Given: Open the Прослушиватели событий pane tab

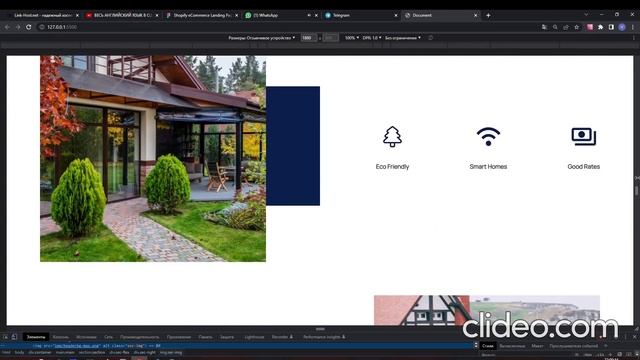Looking at the screenshot, I should (573, 346).
